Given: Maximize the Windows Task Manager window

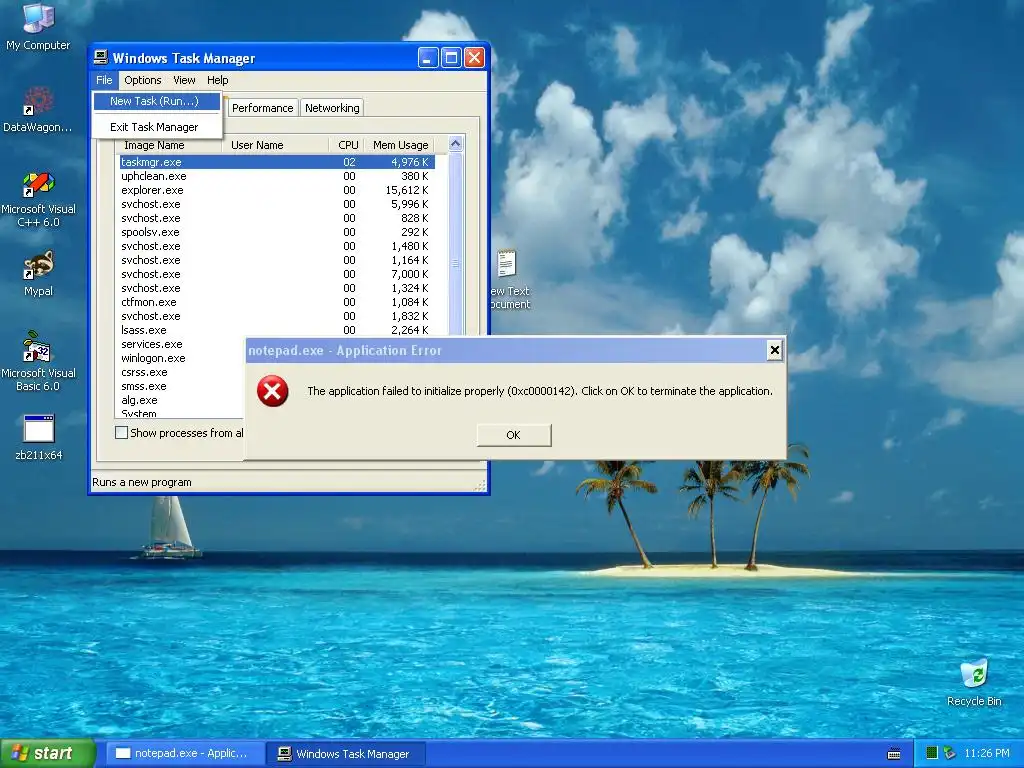Looking at the screenshot, I should [451, 58].
